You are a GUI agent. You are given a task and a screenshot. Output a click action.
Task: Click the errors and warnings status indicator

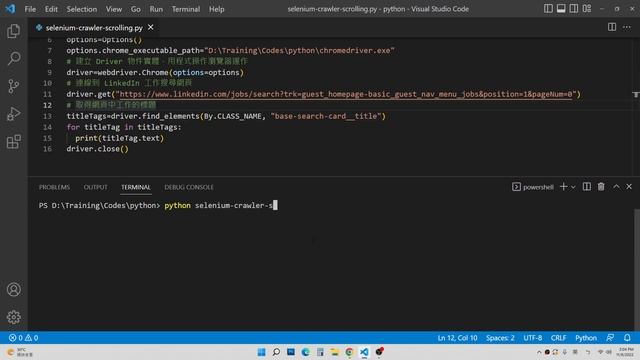(23, 338)
